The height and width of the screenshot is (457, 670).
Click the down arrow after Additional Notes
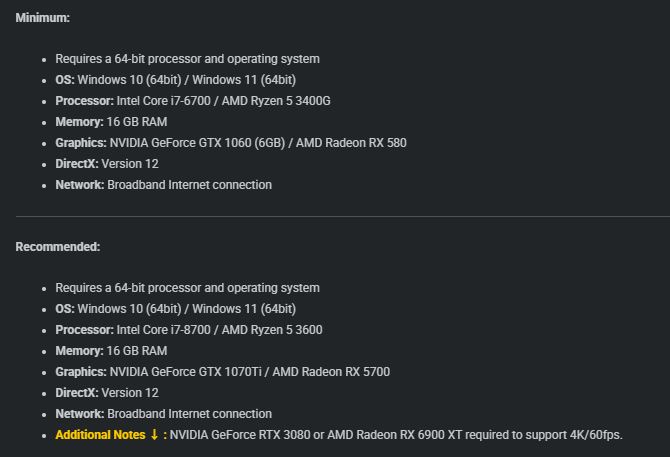point(154,434)
